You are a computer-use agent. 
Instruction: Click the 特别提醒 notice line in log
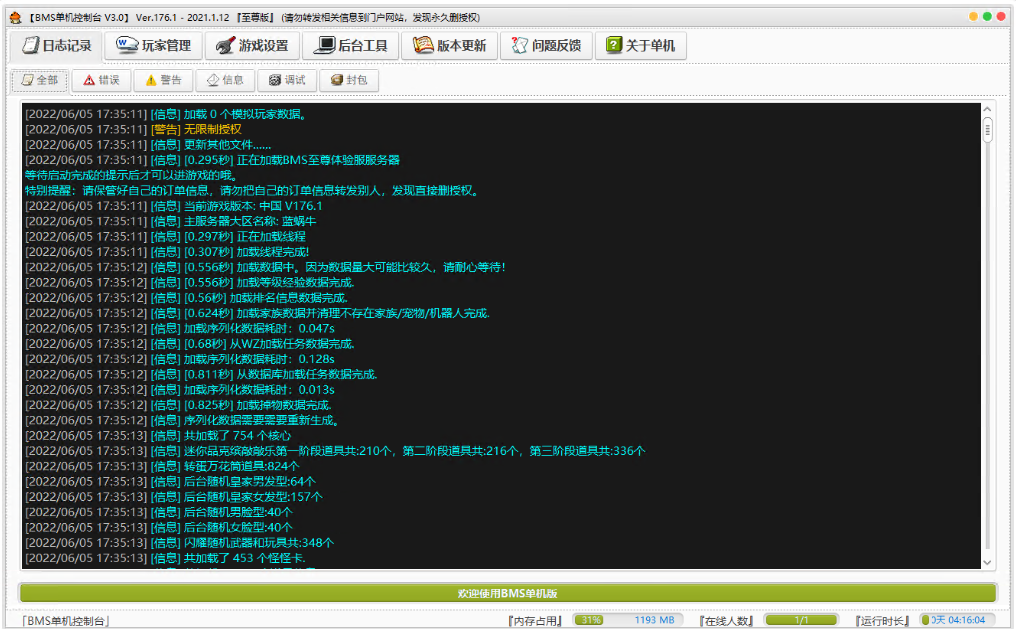251,190
